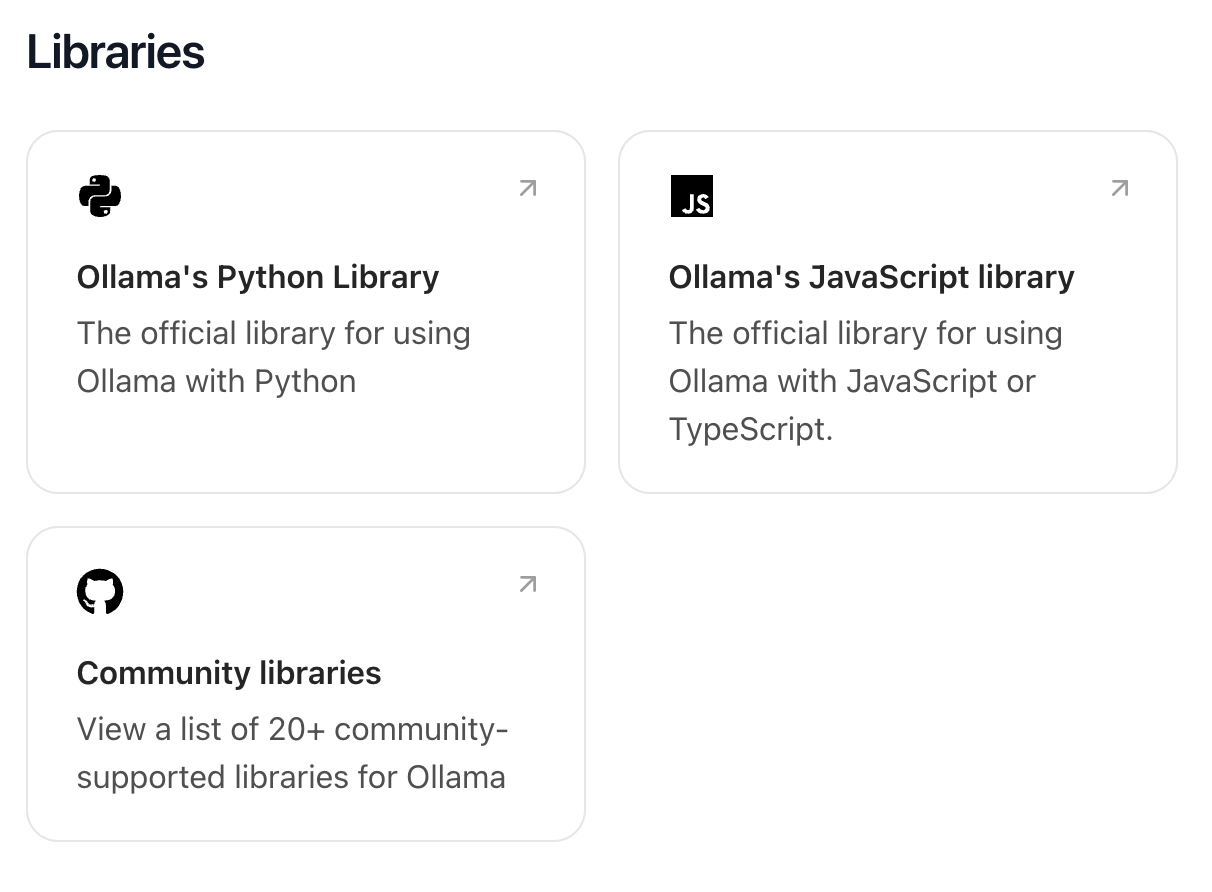This screenshot has height=892, width=1212.
Task: Click "The official library for using" in Python card
Action: 273,333
